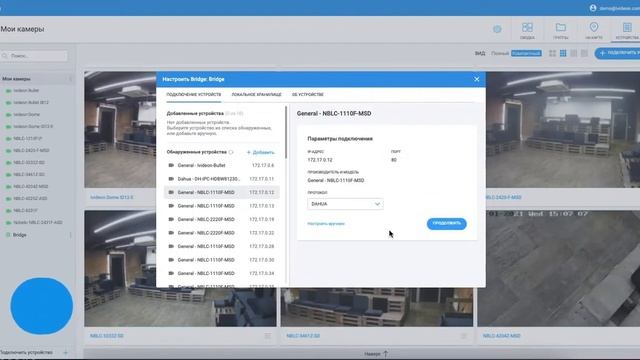This screenshot has height=360, width=640.
Task: Select NBLC-2420-F-MSD camera in sidebar
Action: click(x=31, y=150)
